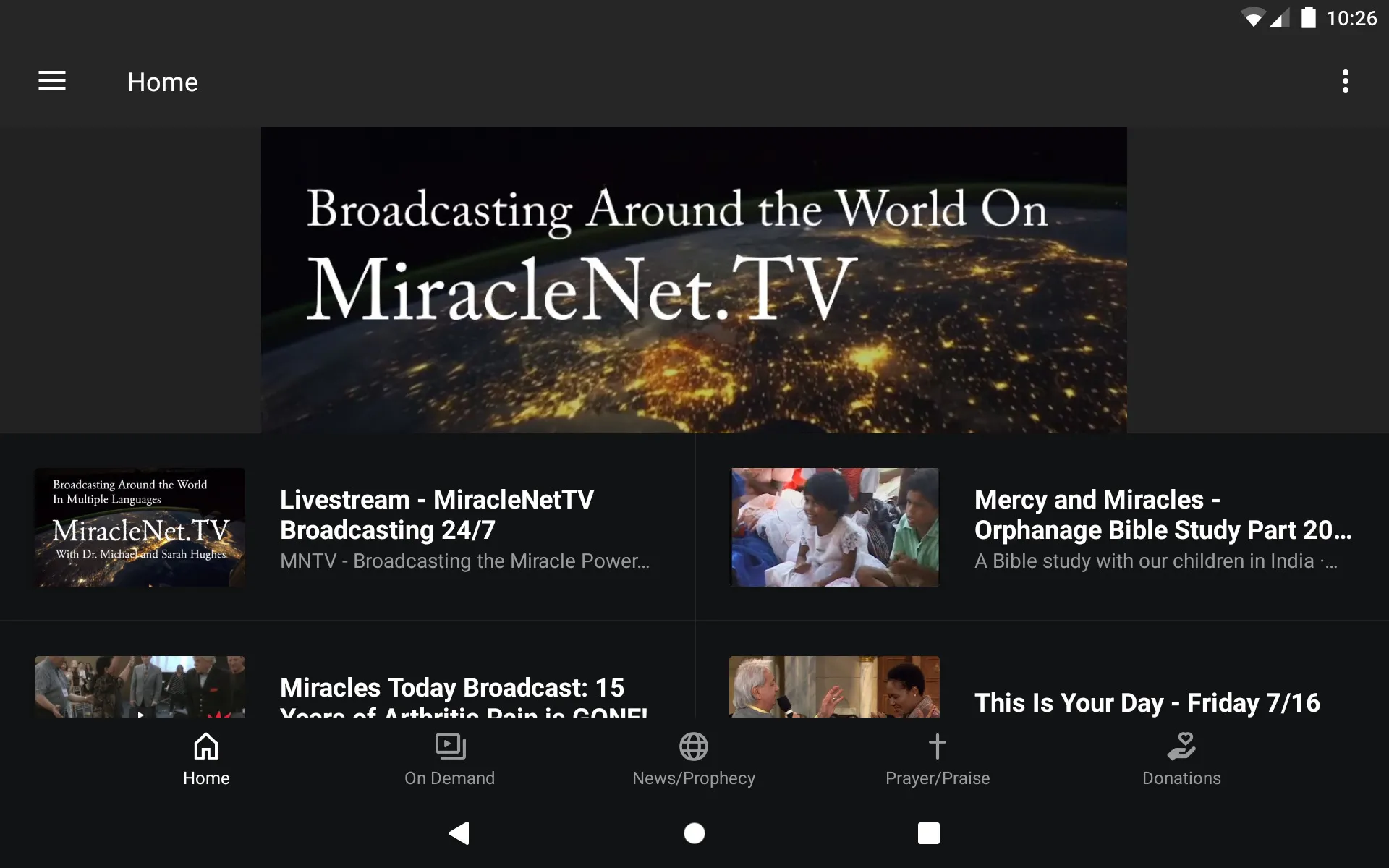This screenshot has width=1389, height=868.
Task: Open News/Prophecy section
Action: point(694,758)
